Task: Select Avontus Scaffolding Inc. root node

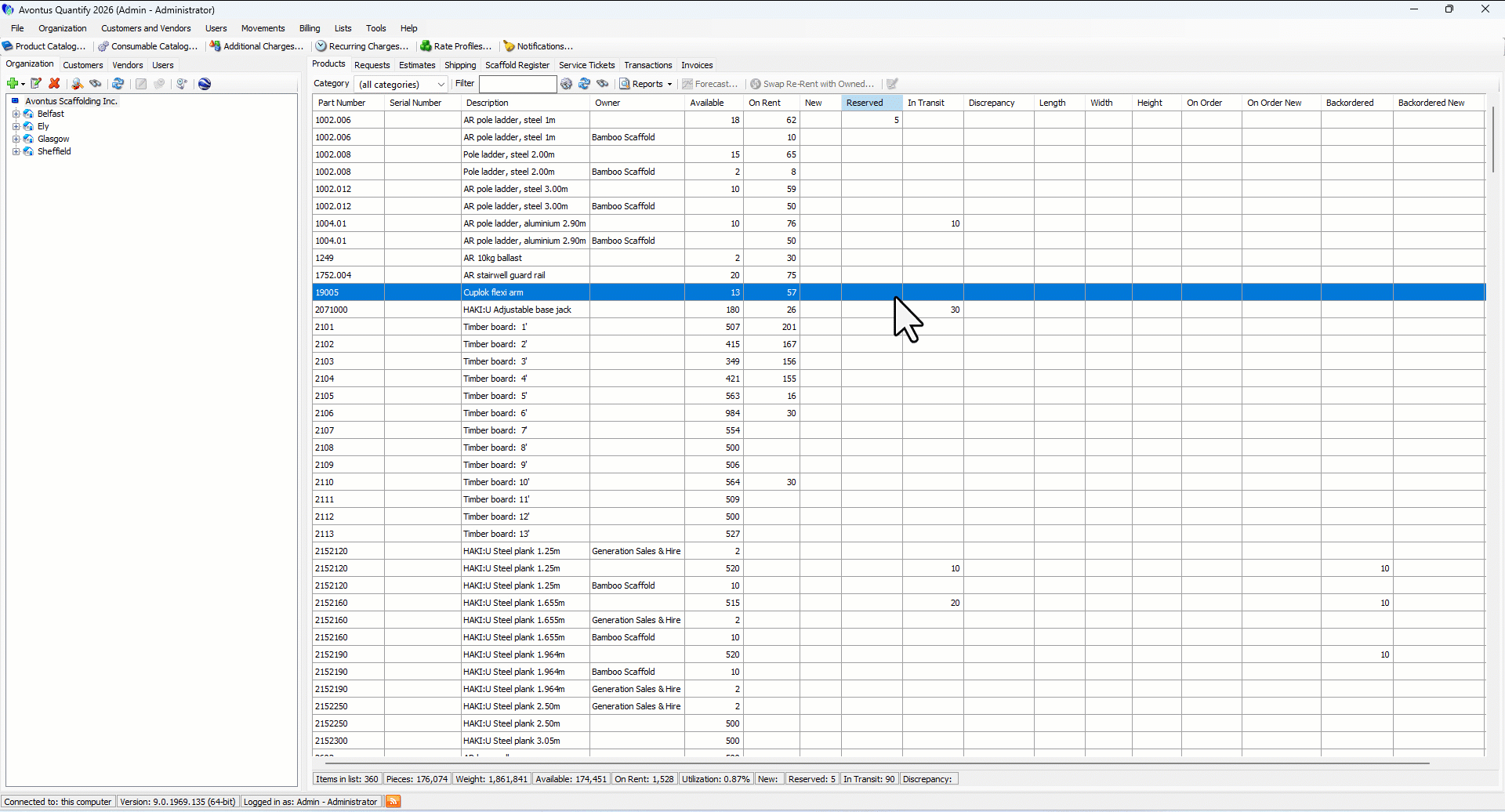Action: [x=71, y=101]
